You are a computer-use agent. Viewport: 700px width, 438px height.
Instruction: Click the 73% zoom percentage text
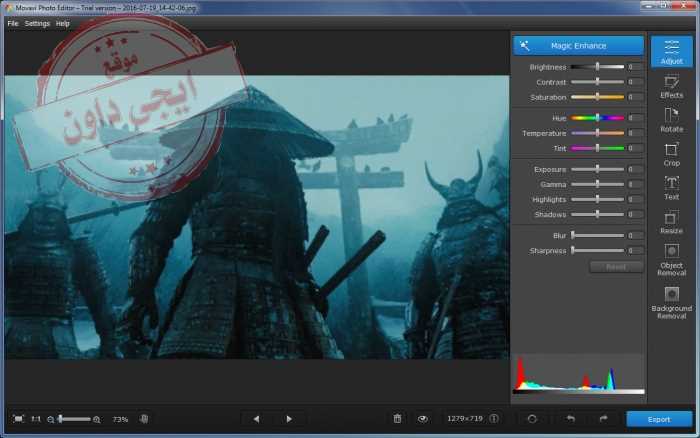120,419
